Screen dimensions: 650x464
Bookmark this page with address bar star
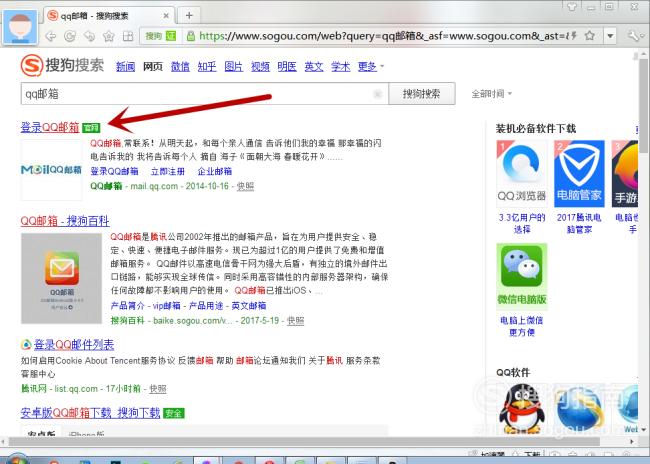pyautogui.click(x=589, y=36)
